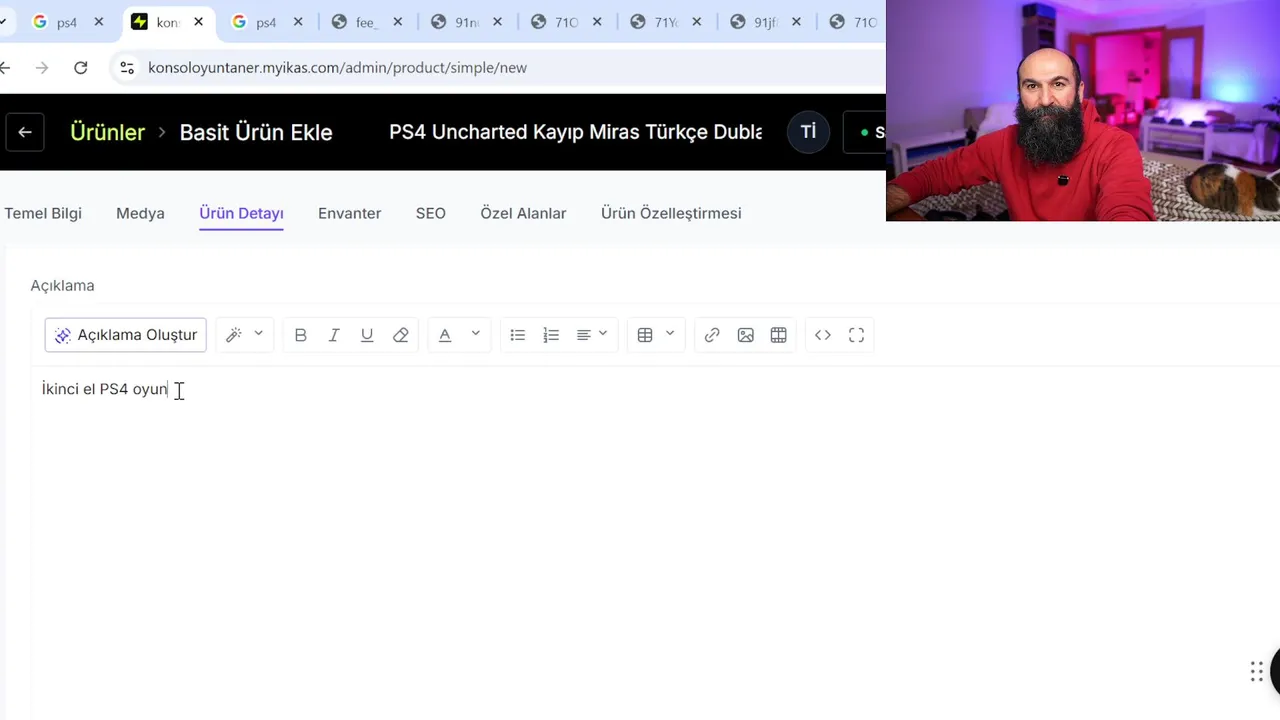Select the Ürün Detayı tab
The image size is (1280, 720).
pyautogui.click(x=241, y=213)
